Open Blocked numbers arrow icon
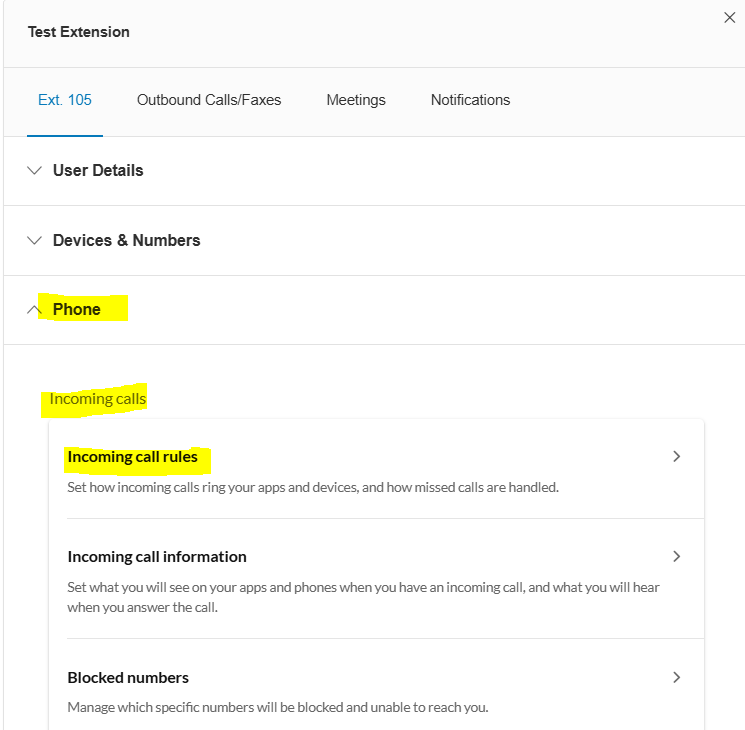This screenshot has width=745, height=730. click(x=677, y=677)
